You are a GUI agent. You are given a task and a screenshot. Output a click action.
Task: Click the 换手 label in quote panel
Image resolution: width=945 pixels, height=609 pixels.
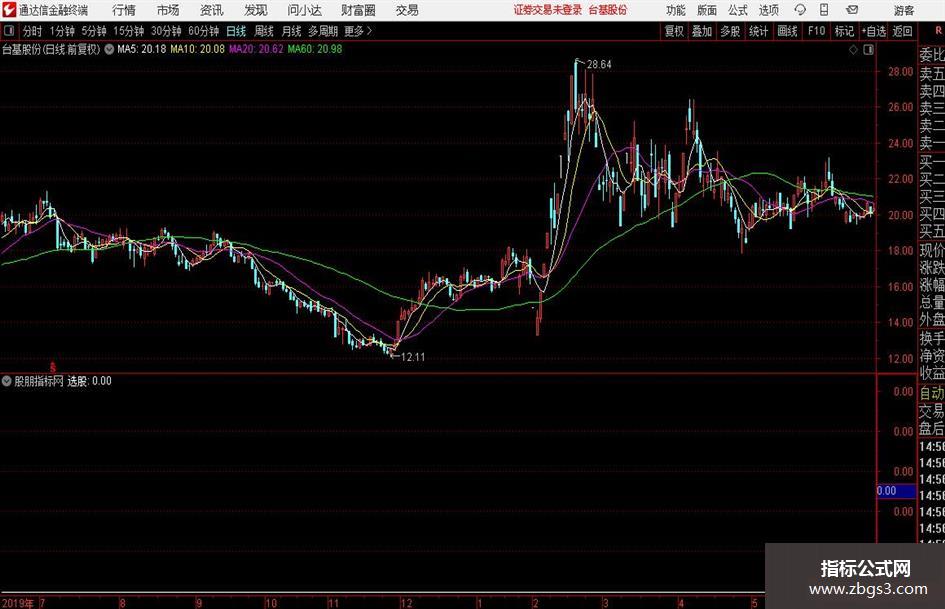click(932, 338)
